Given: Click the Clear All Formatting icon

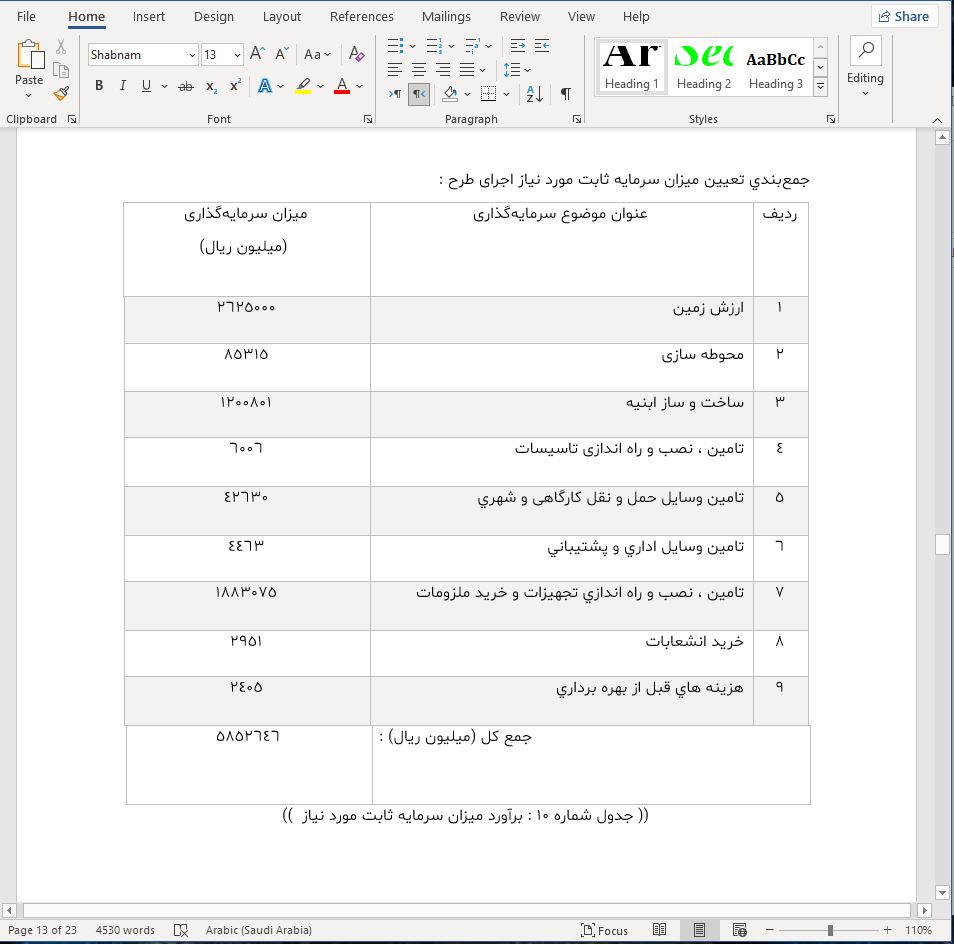Looking at the screenshot, I should coord(357,55).
